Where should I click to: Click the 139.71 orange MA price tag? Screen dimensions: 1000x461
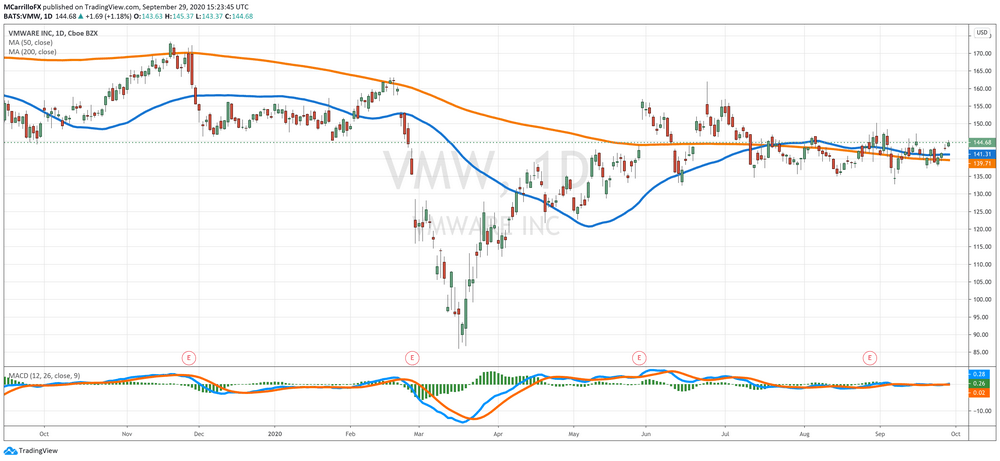[x=983, y=164]
